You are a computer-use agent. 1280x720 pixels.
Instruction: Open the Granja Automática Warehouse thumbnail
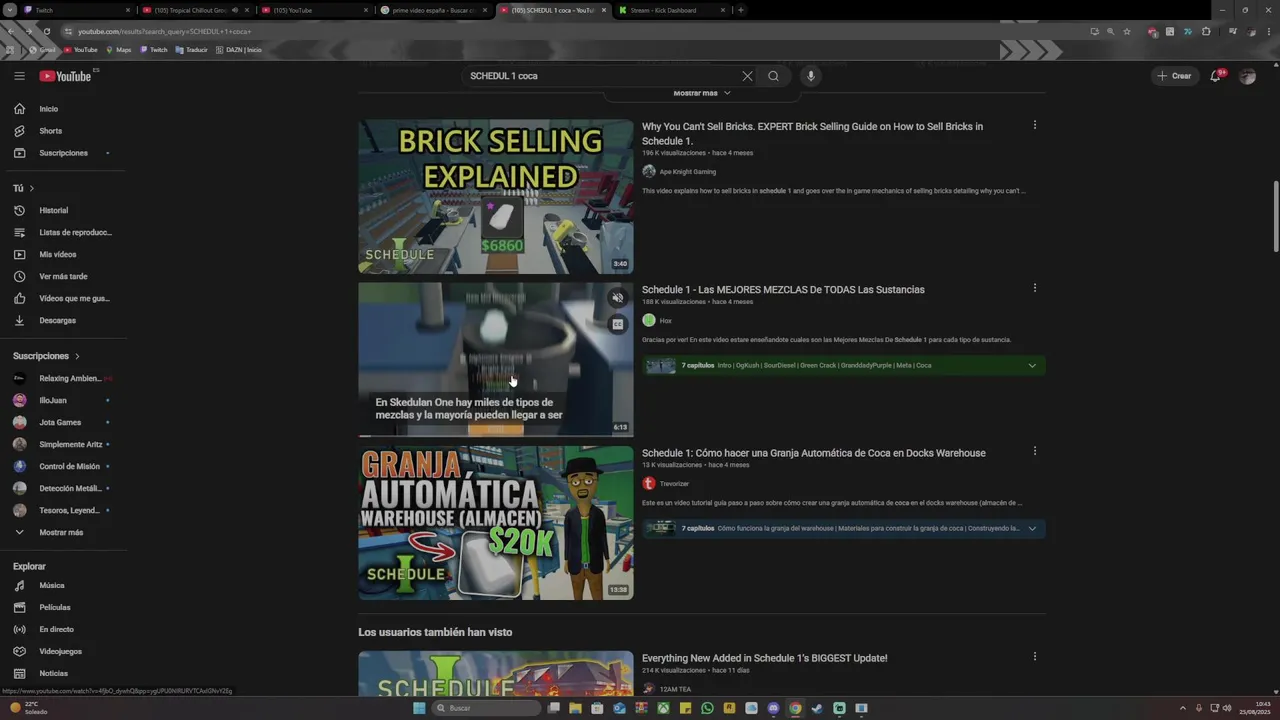(496, 523)
